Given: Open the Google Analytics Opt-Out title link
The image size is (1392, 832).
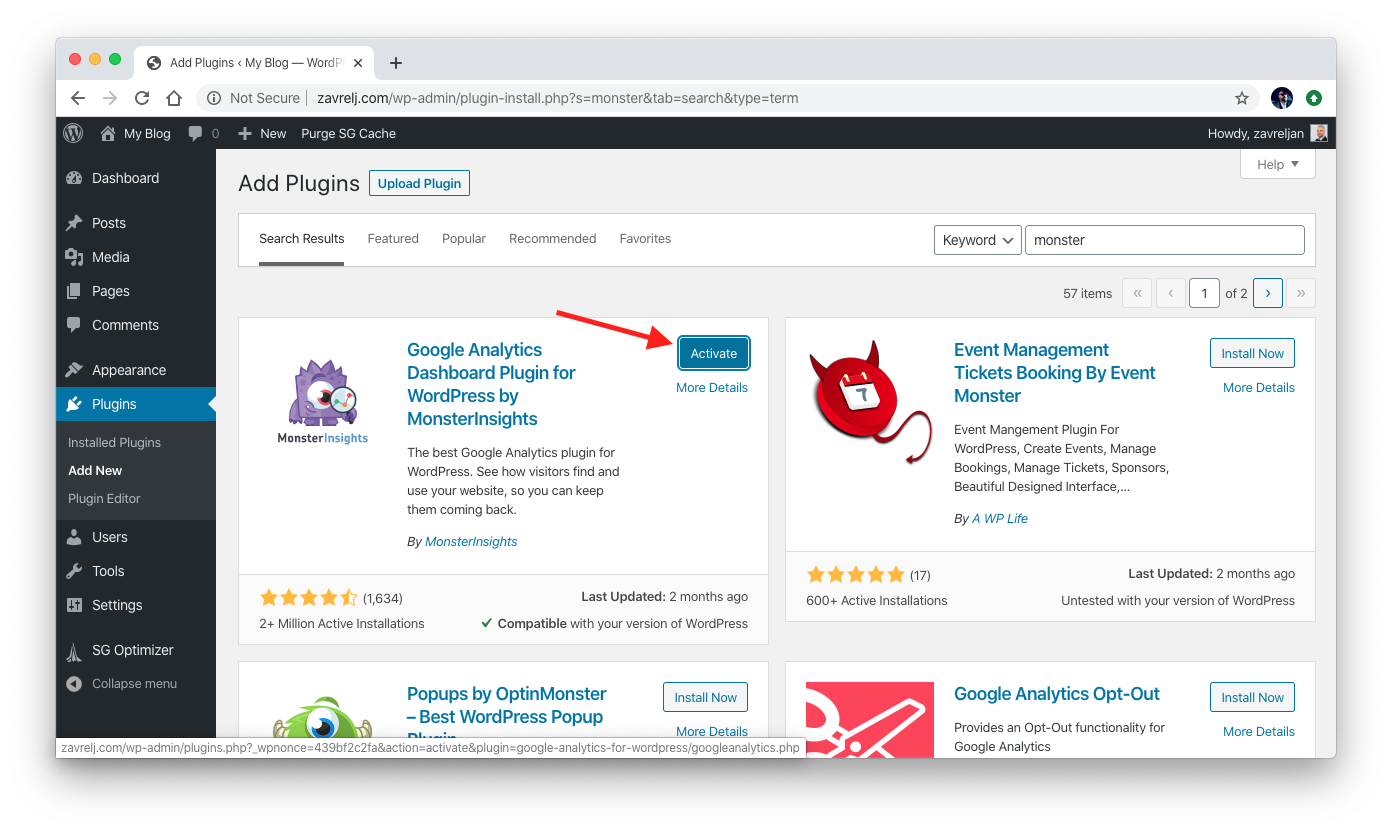Looking at the screenshot, I should pos(1057,694).
